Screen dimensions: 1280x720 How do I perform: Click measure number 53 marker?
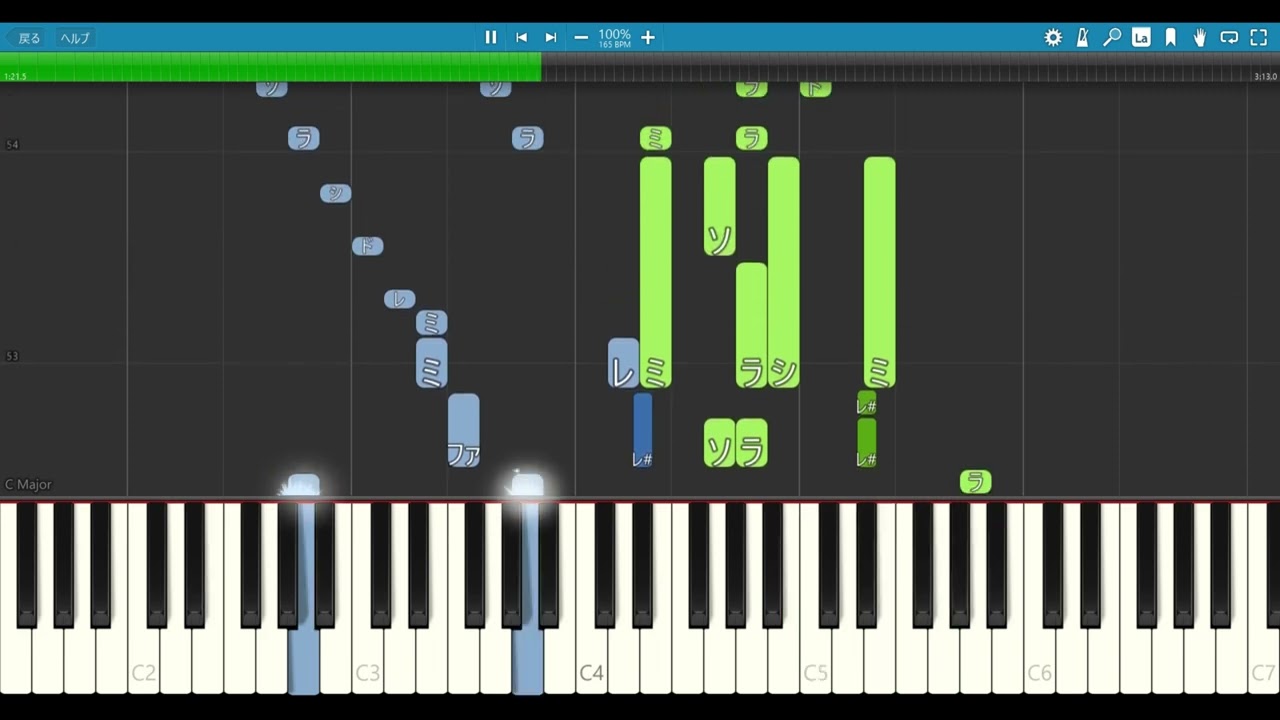pyautogui.click(x=12, y=356)
